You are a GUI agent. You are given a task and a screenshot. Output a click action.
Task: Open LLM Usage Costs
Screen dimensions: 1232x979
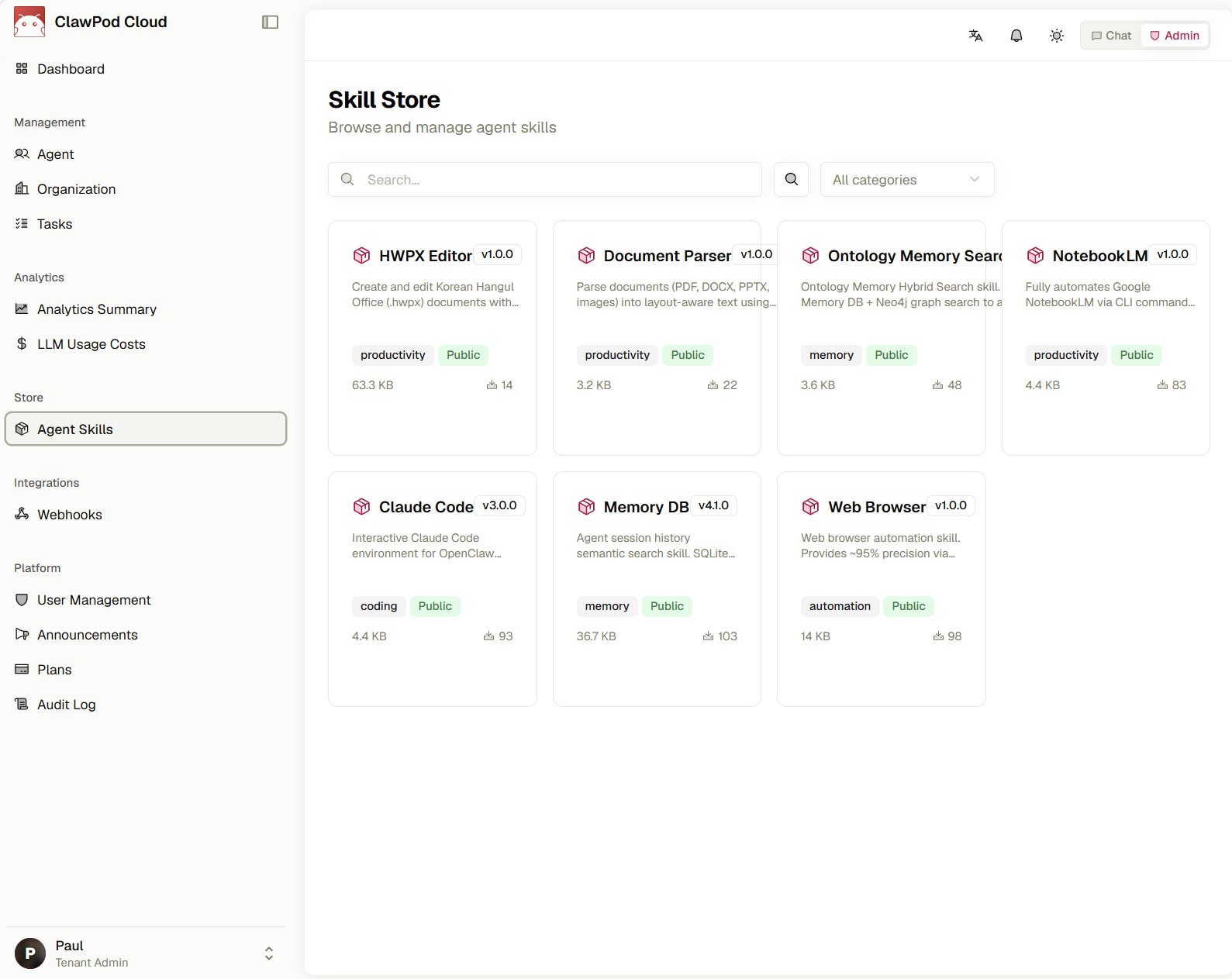[146, 344]
